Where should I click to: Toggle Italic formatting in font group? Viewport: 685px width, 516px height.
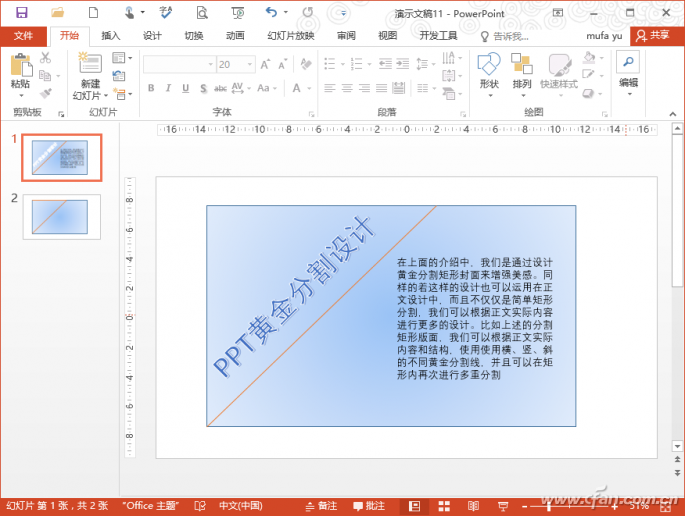coord(169,88)
